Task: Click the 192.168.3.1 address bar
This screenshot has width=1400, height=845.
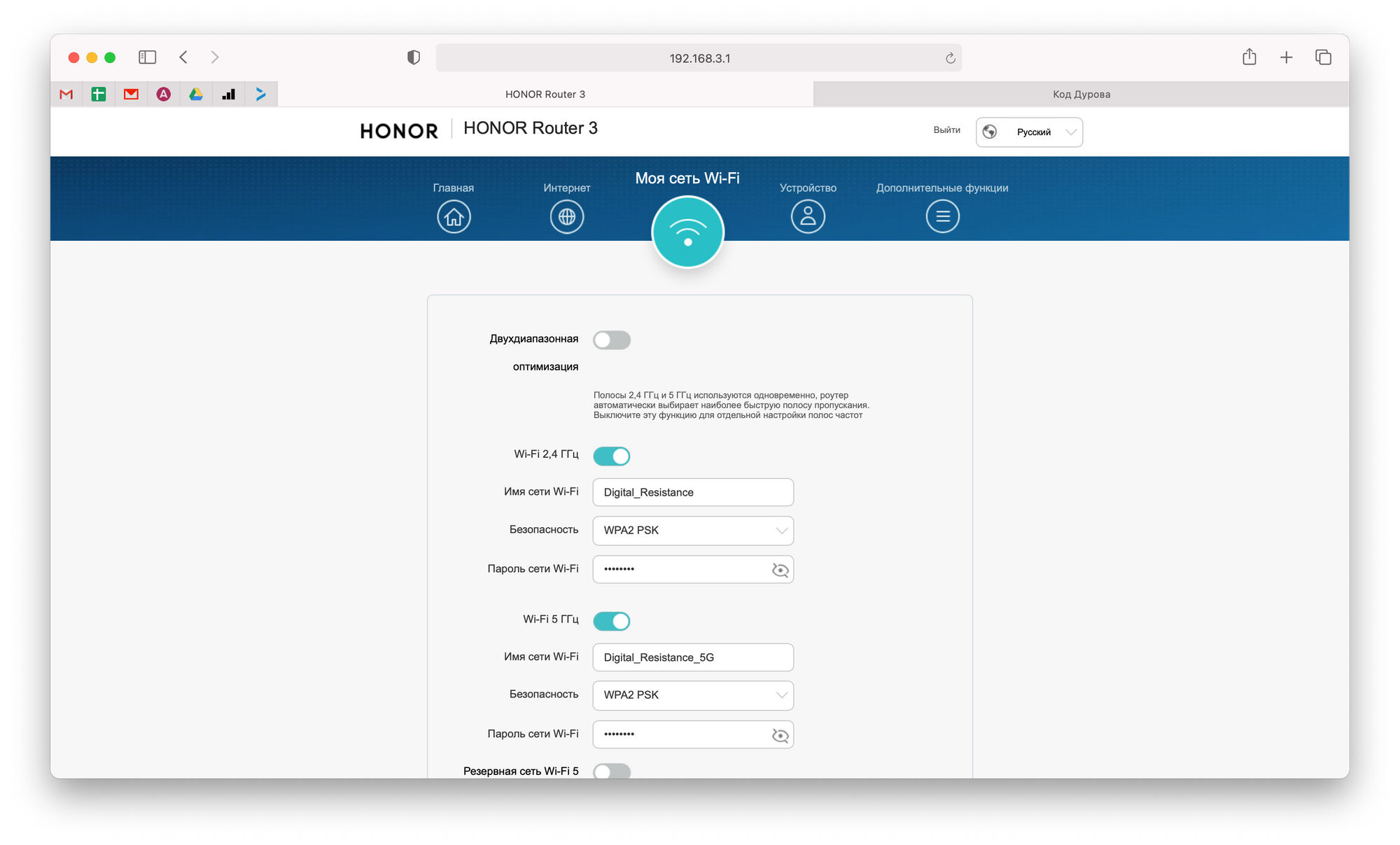Action: pyautogui.click(x=699, y=58)
